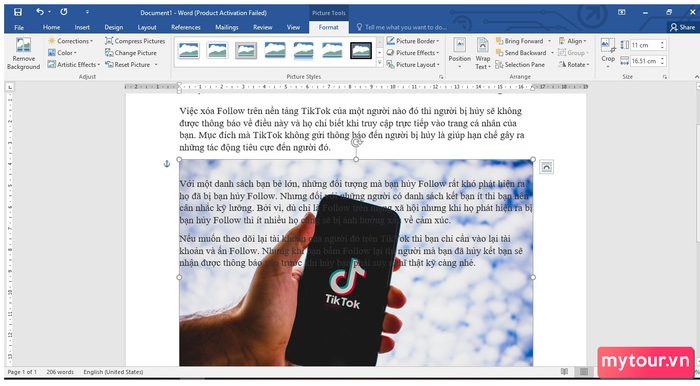Click the Crop tool icon
700x386 pixels.
608,46
